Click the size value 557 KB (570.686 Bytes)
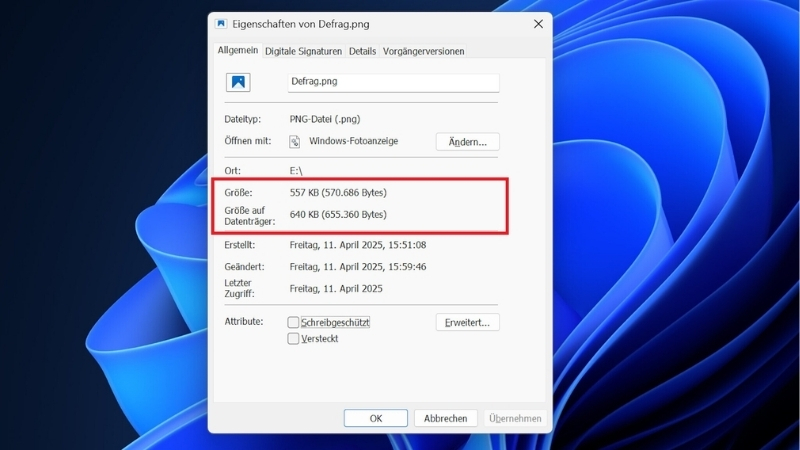Screen dimensions: 800x450 click(338, 193)
